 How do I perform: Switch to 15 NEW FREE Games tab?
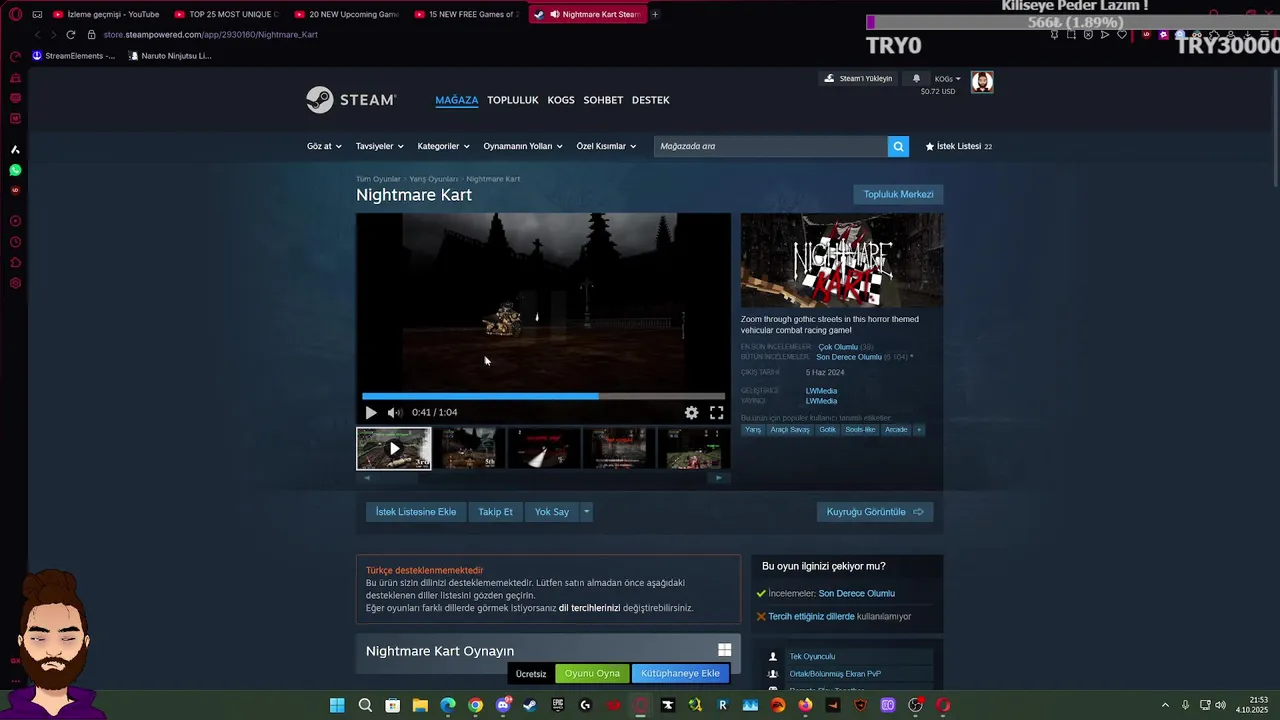pyautogui.click(x=467, y=14)
